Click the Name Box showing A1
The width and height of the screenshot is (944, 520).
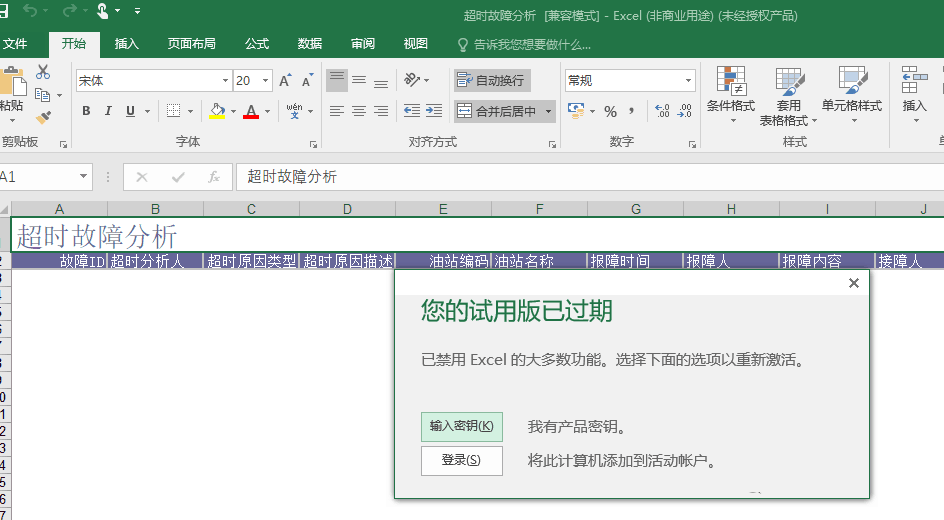37,177
